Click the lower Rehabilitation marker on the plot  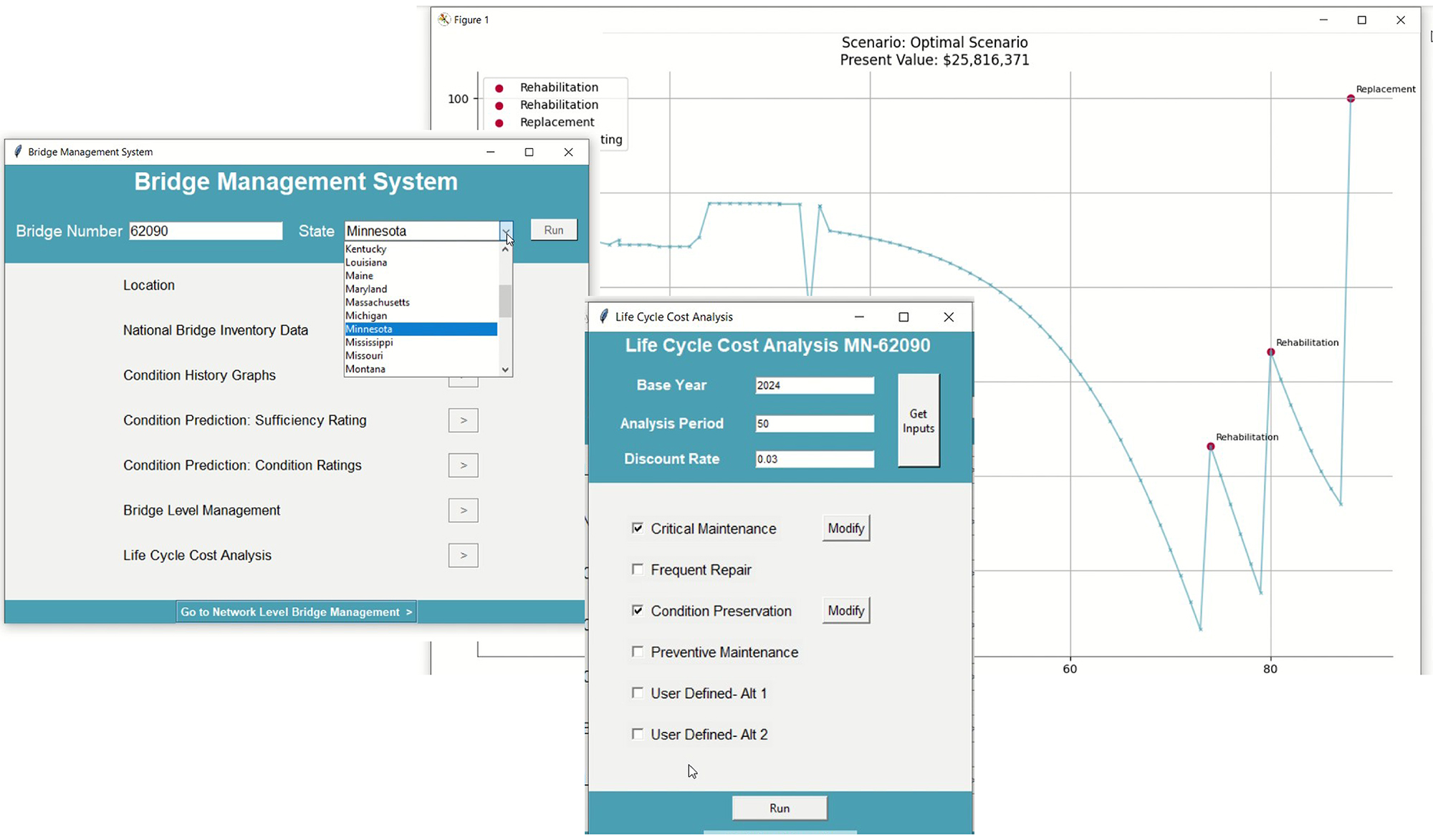(1210, 447)
